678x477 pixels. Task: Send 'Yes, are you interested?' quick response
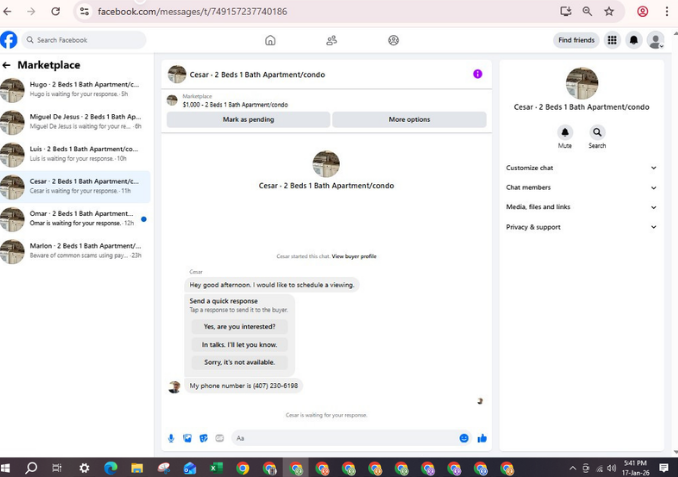tap(240, 327)
